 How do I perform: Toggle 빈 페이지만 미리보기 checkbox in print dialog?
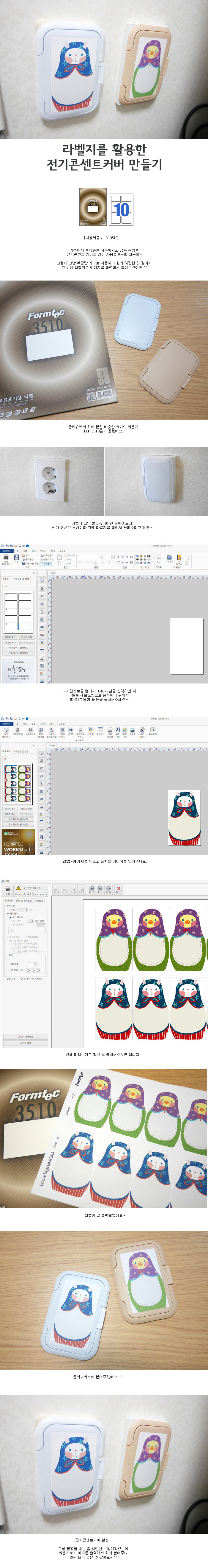22,979
